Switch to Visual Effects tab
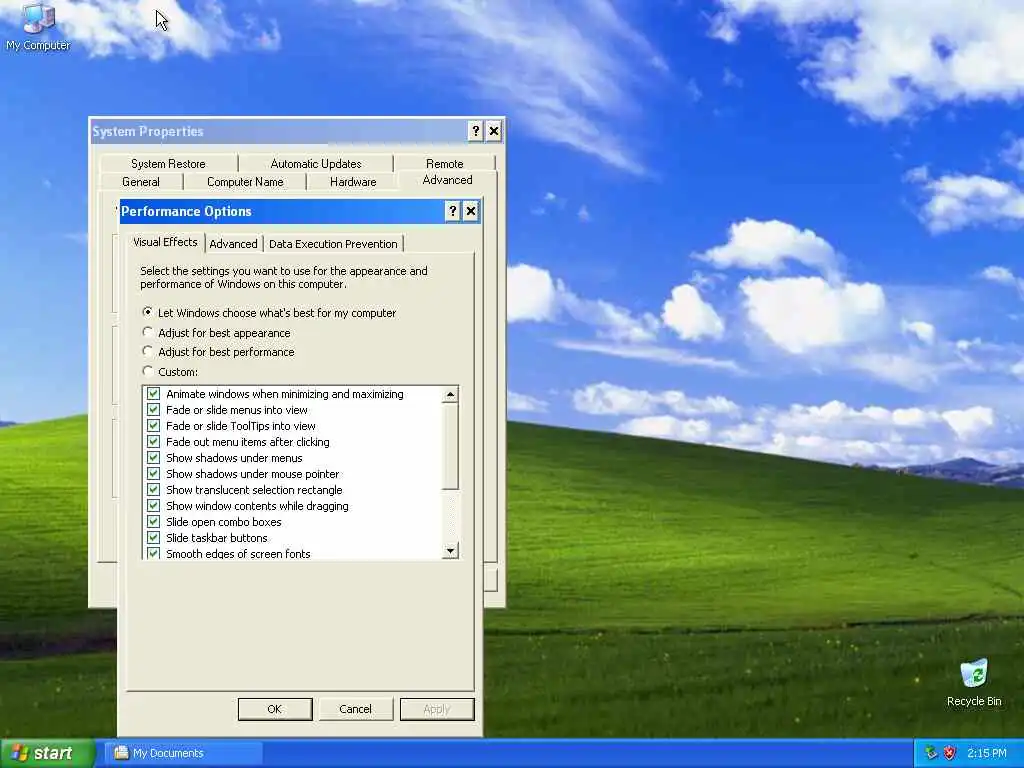1024x768 pixels. coord(165,242)
